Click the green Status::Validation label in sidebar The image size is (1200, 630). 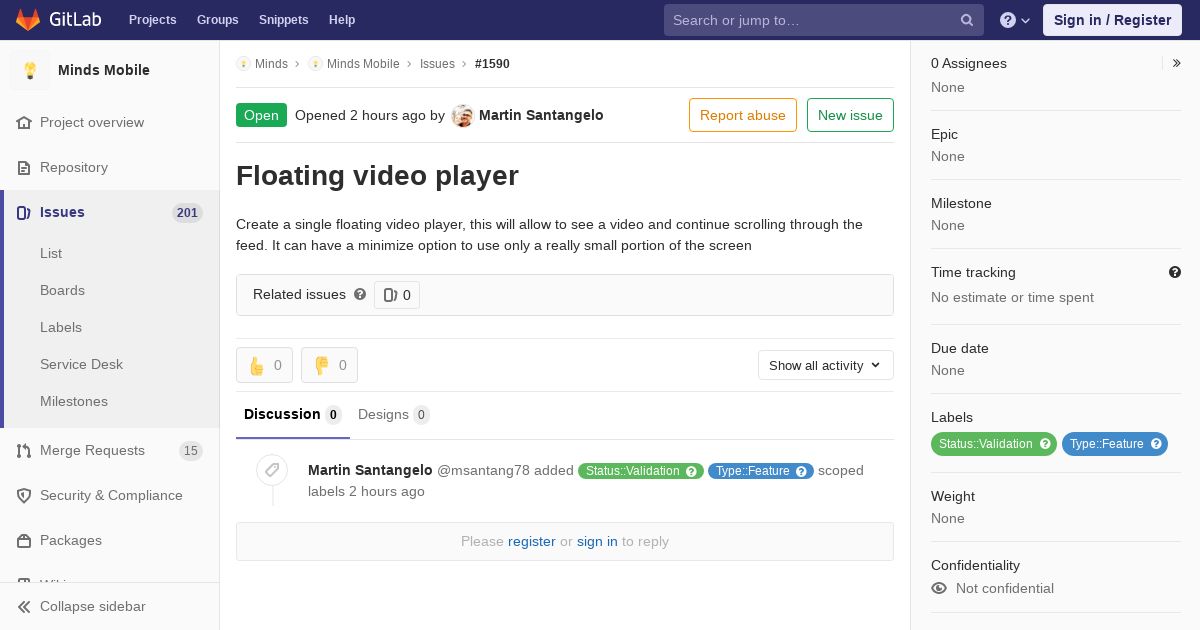[986, 444]
